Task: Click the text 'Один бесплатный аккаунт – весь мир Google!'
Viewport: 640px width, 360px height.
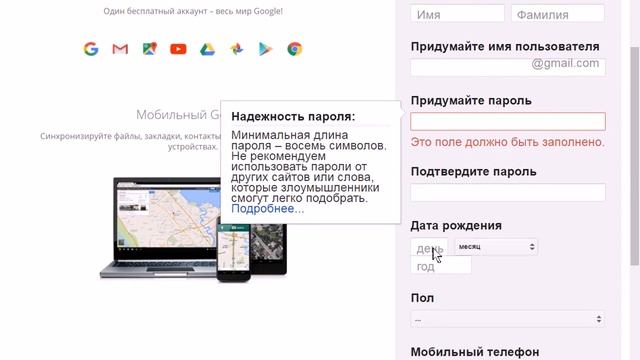Action: 193,11
